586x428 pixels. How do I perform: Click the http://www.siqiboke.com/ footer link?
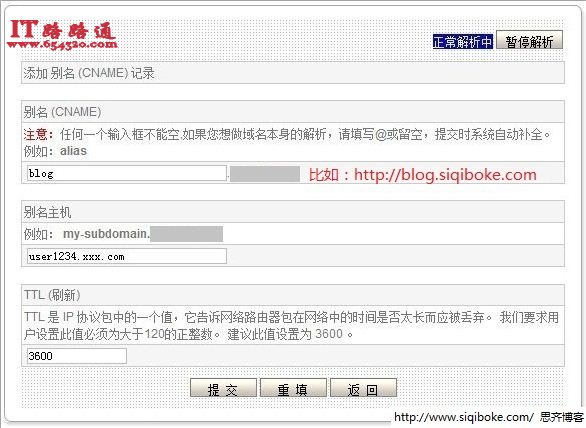point(464,417)
